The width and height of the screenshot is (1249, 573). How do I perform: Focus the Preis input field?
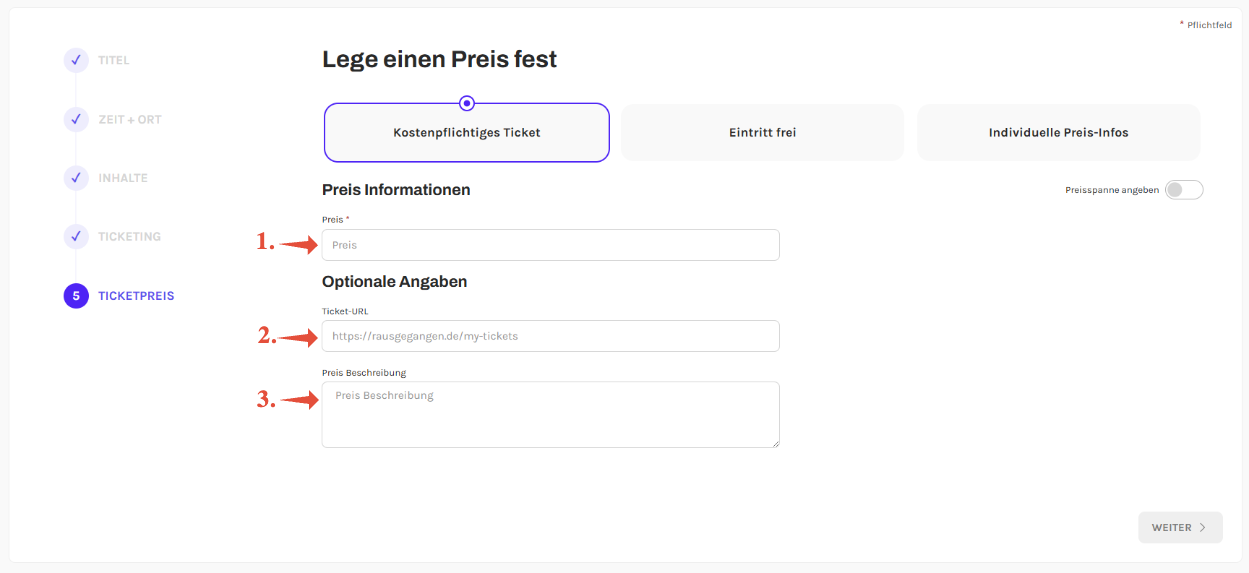pos(550,245)
